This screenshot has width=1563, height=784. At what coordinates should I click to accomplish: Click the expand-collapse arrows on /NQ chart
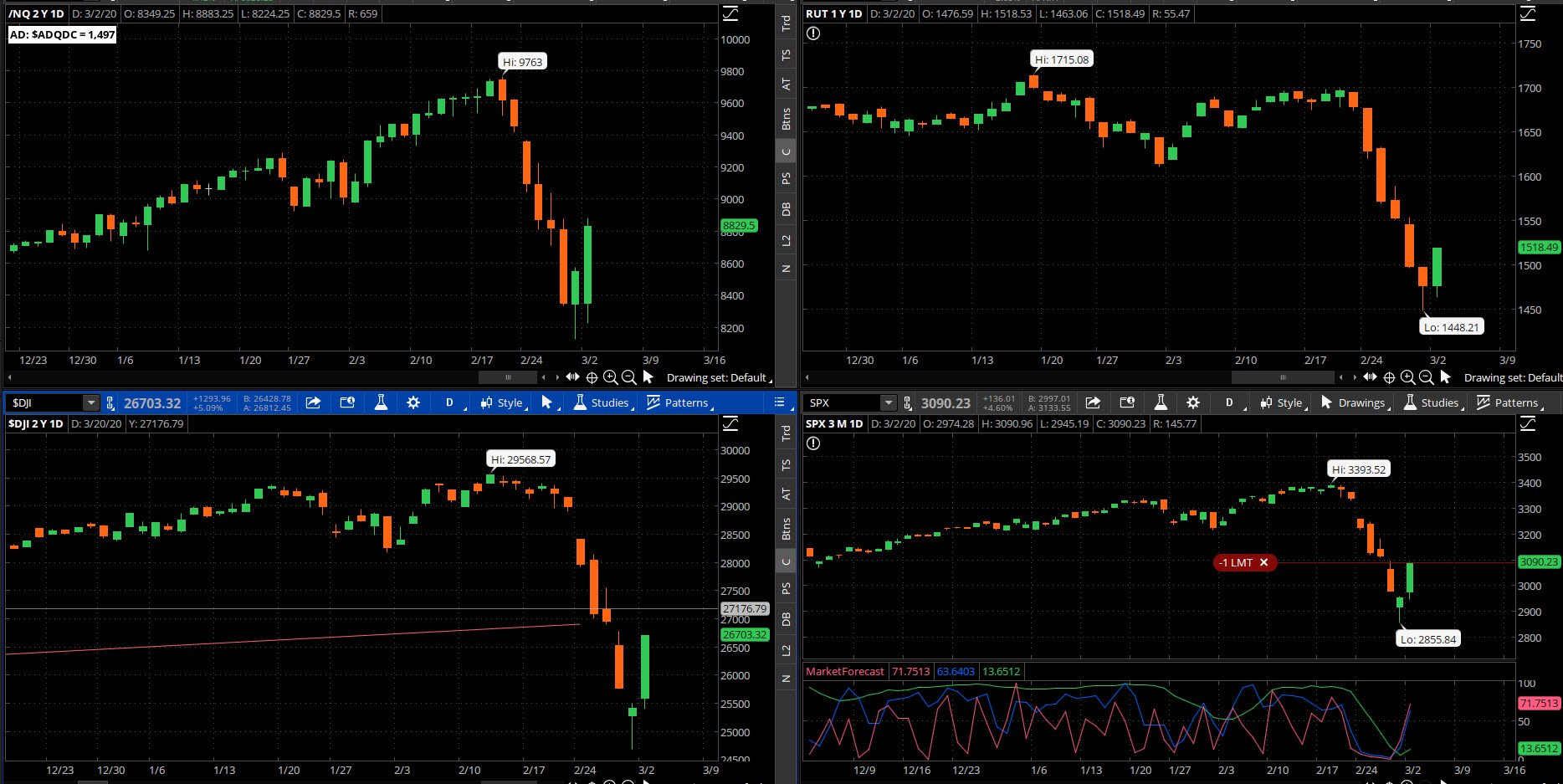click(x=572, y=377)
